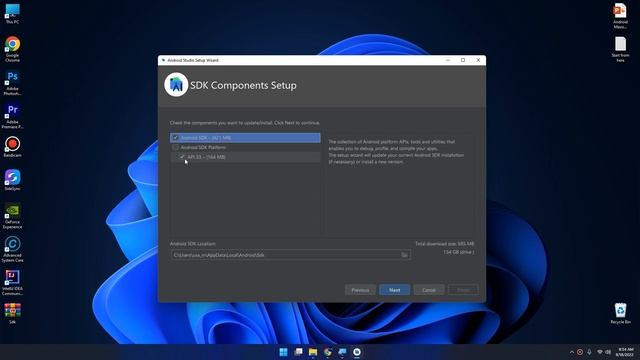640x360 pixels.
Task: Select the Adobe Photoshop desktop icon
Action: point(12,83)
